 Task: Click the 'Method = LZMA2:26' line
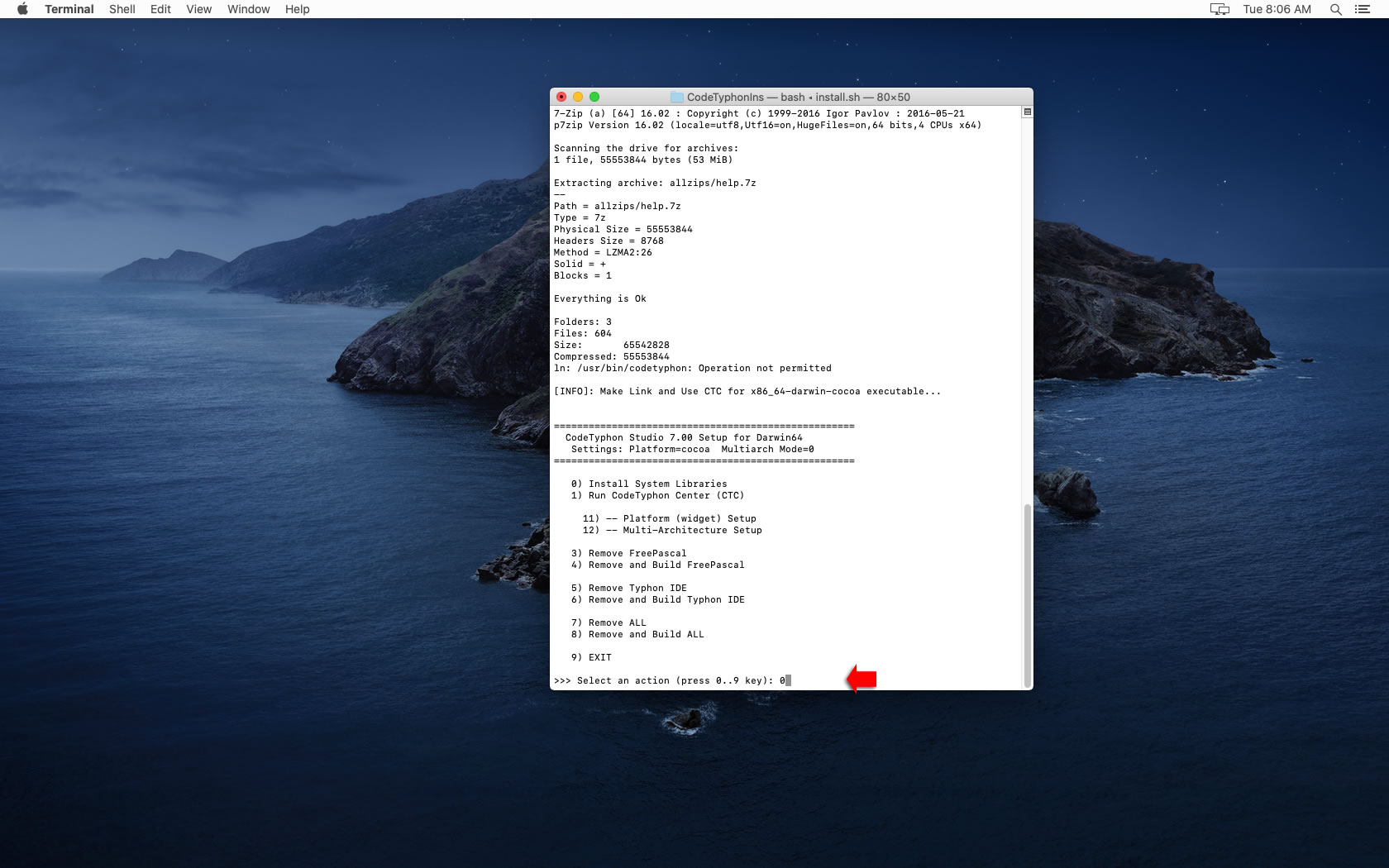[x=603, y=252]
